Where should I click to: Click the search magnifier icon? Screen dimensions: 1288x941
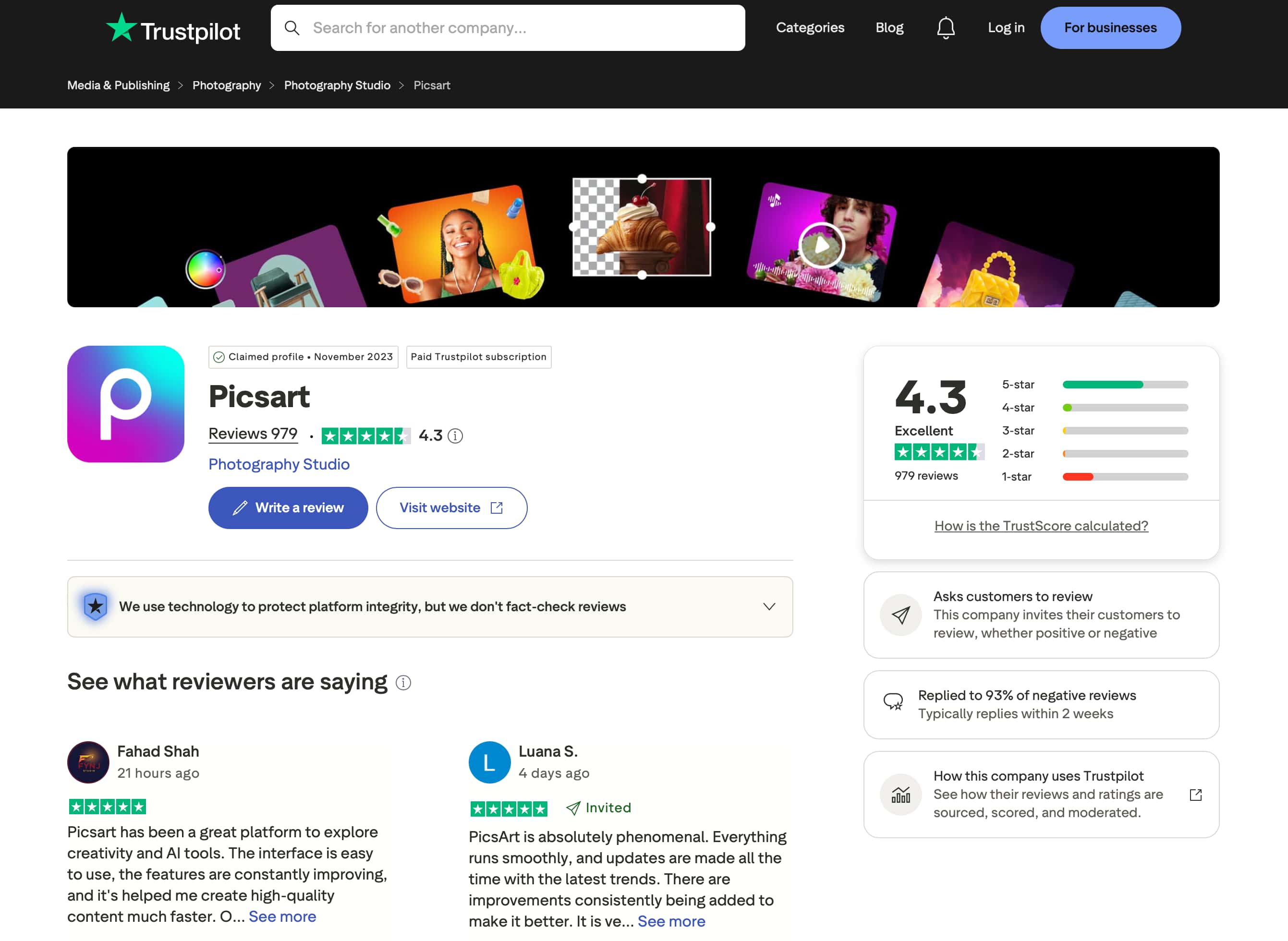292,28
